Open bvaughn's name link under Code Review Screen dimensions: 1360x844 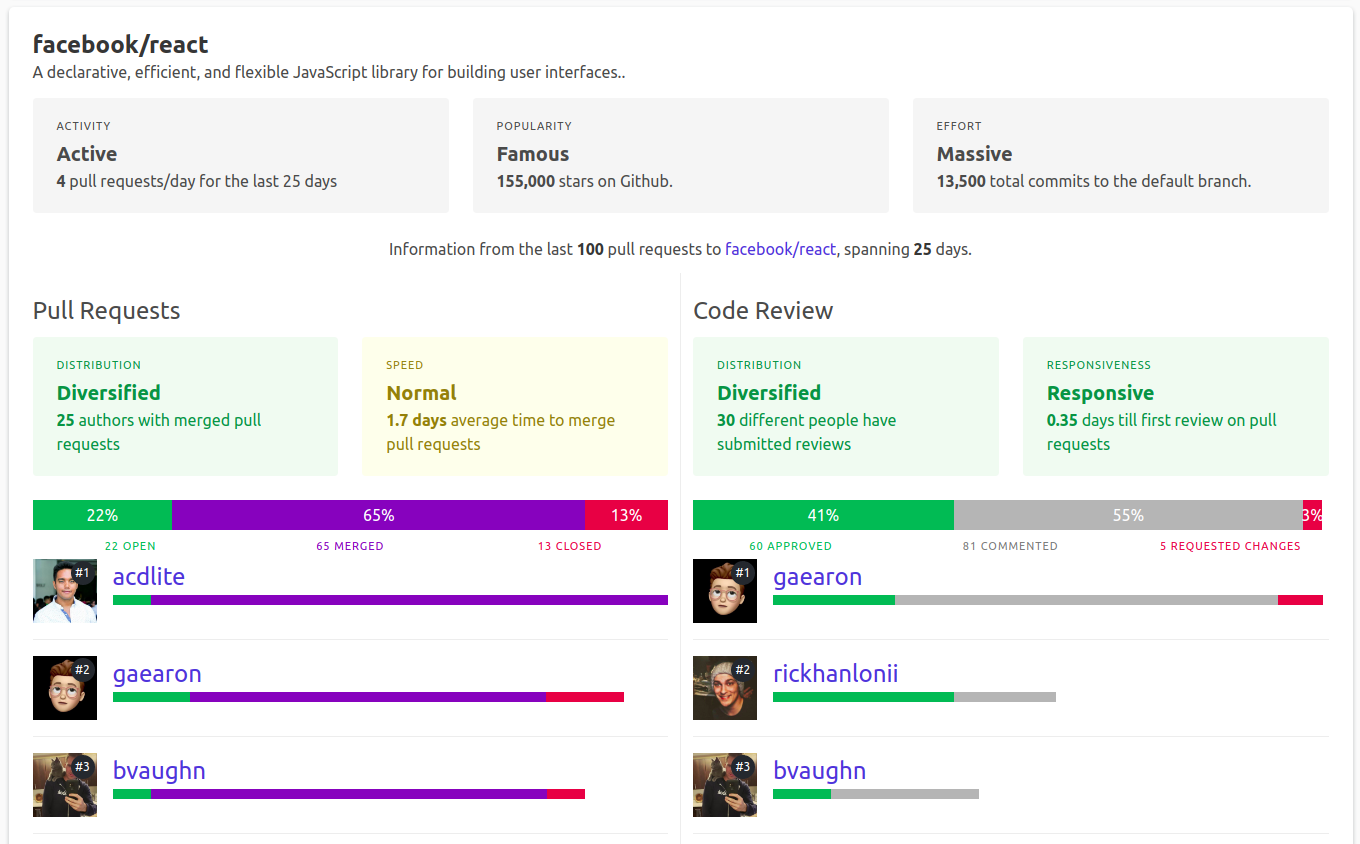[x=819, y=771]
